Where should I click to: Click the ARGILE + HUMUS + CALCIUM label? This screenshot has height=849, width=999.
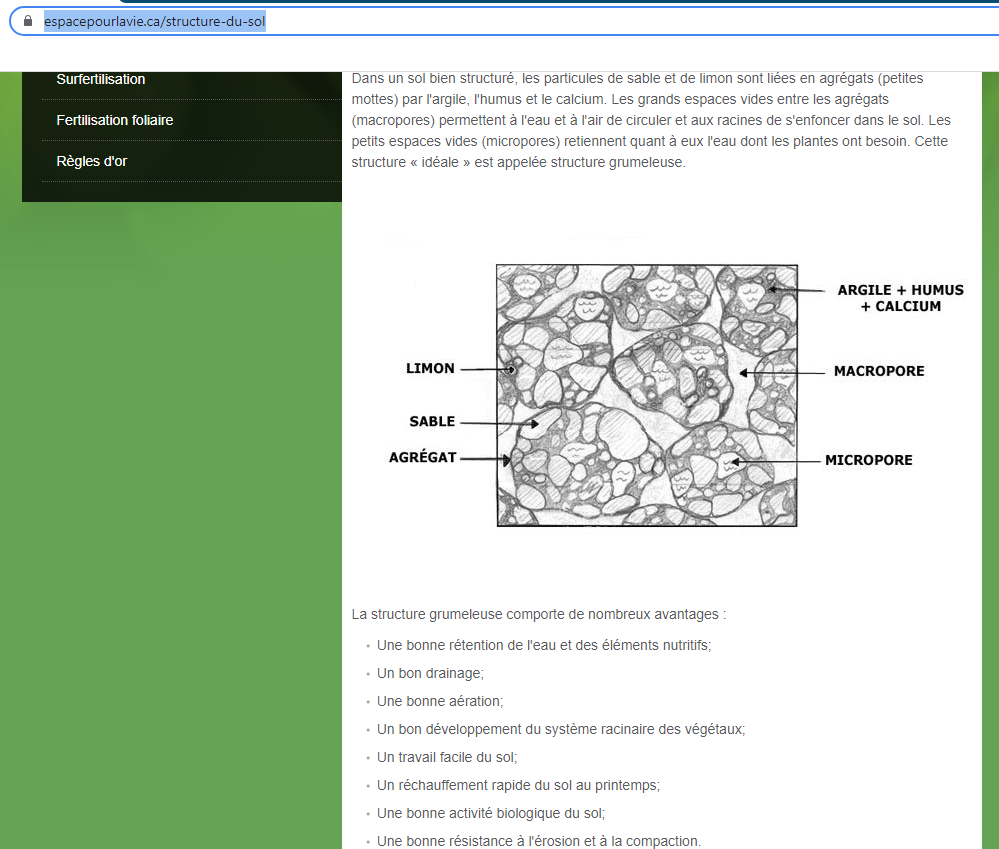click(x=900, y=298)
